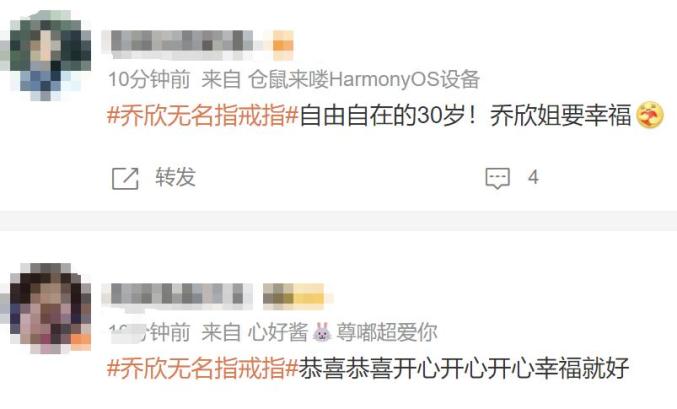Open the second commenter's profile avatar
Screen dimensions: 677x409
coord(50,308)
